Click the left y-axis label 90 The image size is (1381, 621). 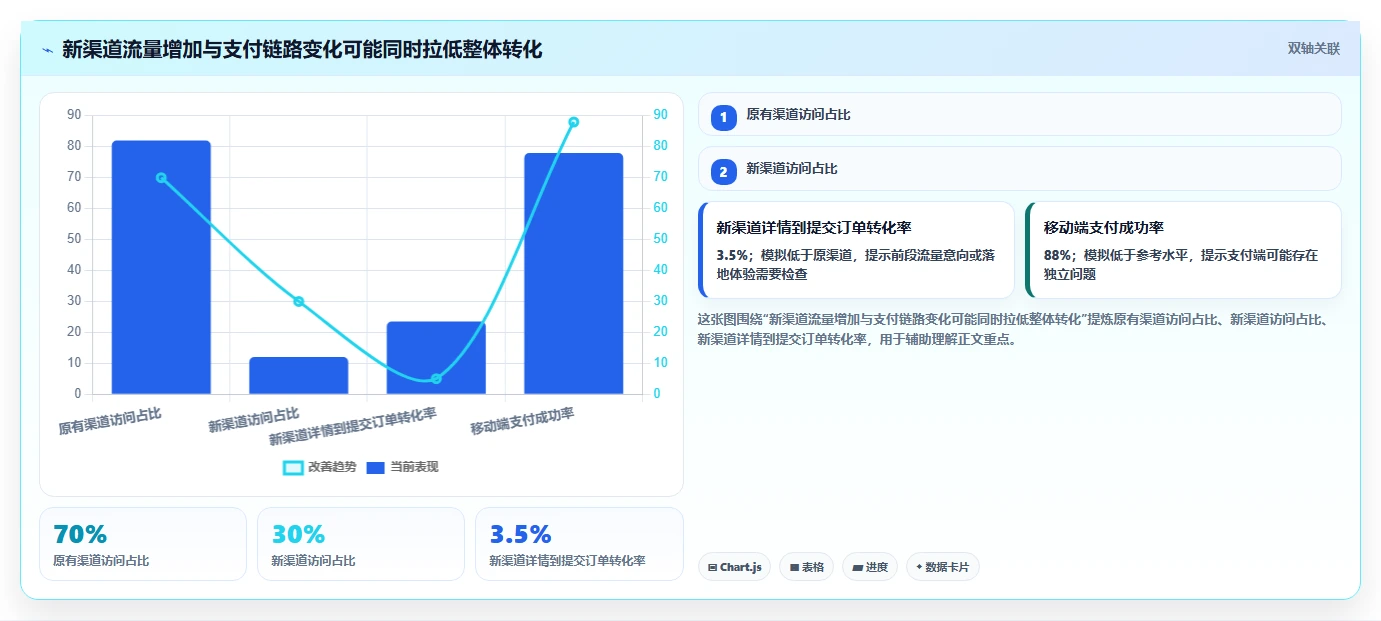click(74, 115)
